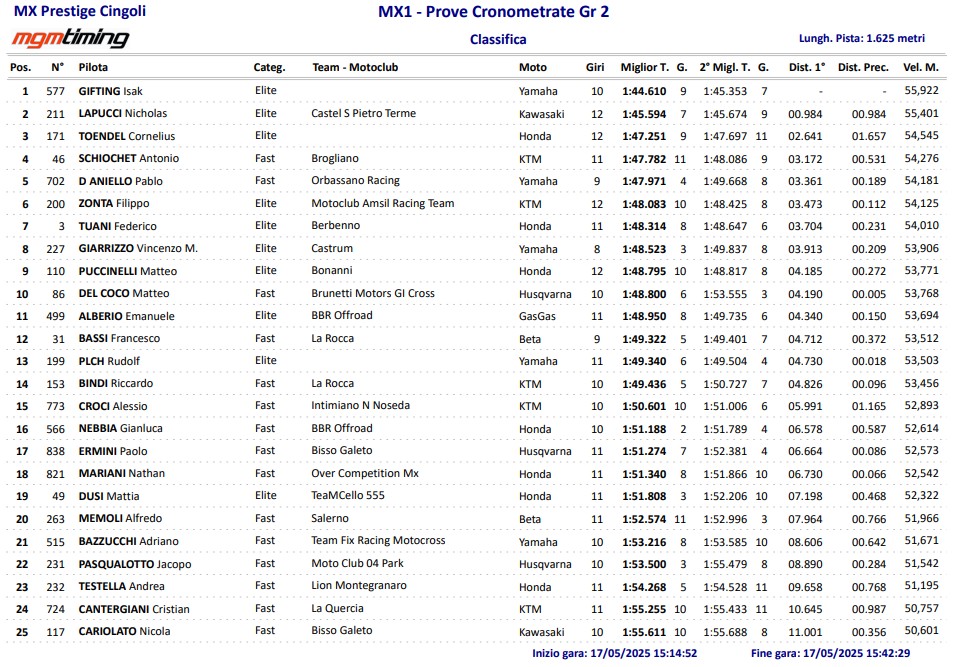Click the 'Moto' column header

click(x=533, y=67)
